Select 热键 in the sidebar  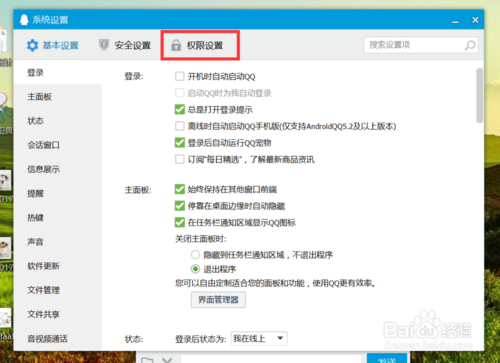point(58,218)
